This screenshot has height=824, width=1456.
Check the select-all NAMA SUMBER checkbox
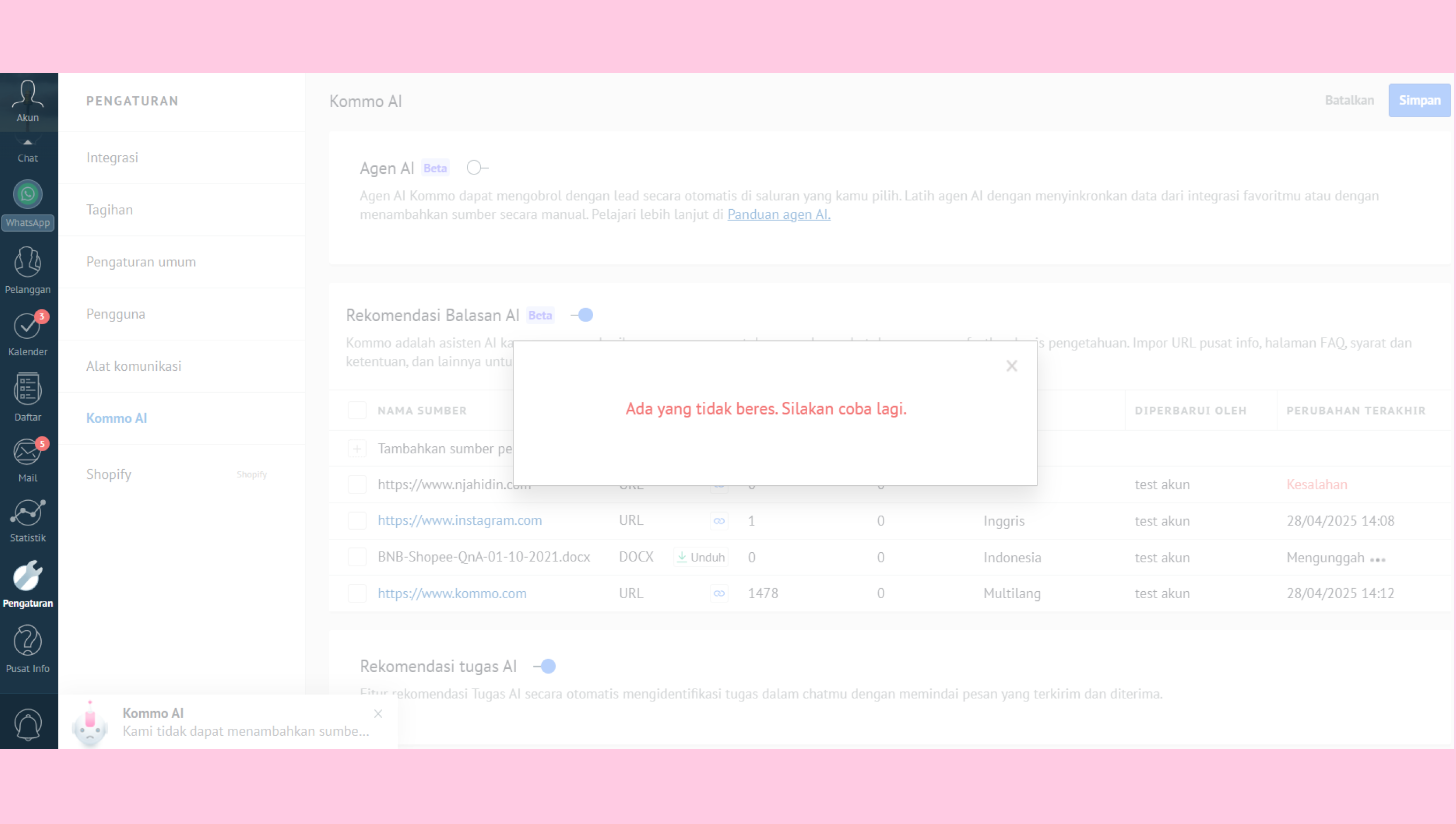point(357,410)
